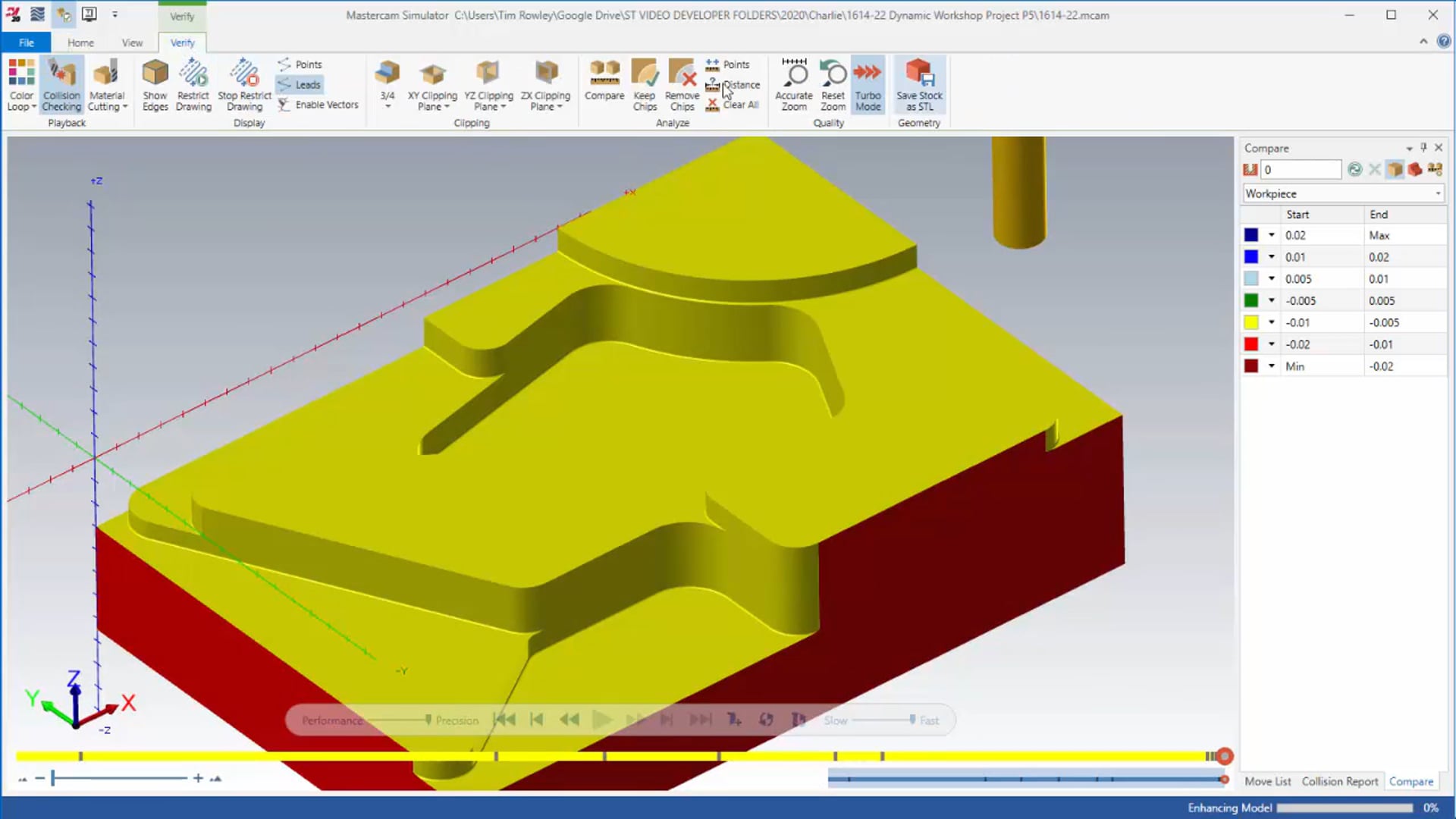The height and width of the screenshot is (819, 1456).
Task: Click compare settings icon in Compare panel
Action: click(x=1434, y=169)
